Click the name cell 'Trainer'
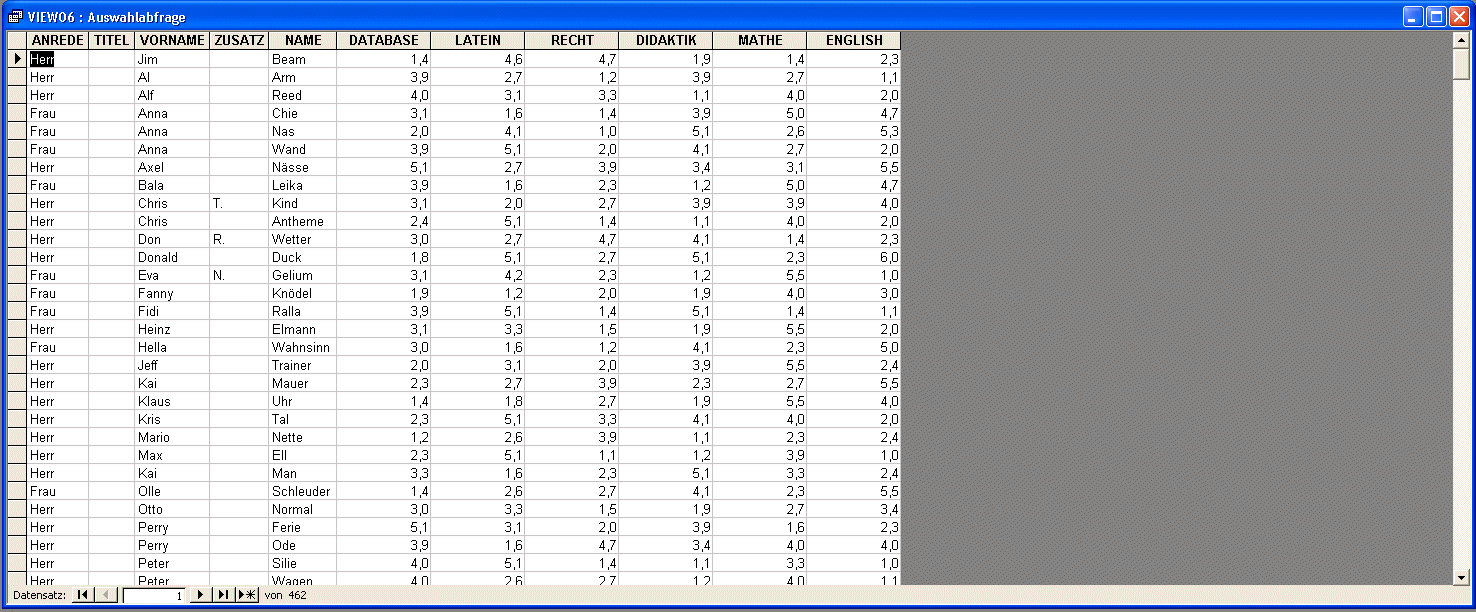Image resolution: width=1476 pixels, height=612 pixels. click(x=303, y=365)
